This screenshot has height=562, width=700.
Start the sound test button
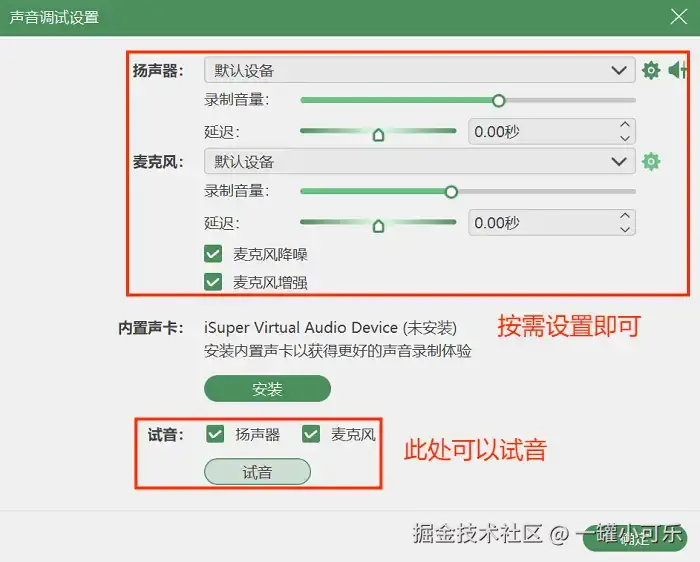pyautogui.click(x=258, y=472)
